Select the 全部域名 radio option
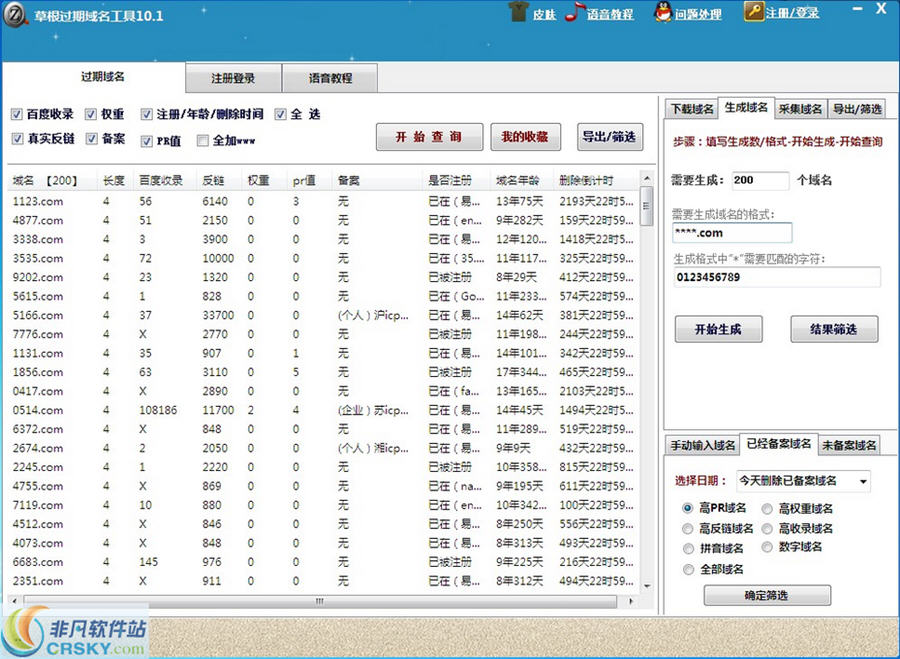Viewport: 900px width, 659px height. [688, 569]
